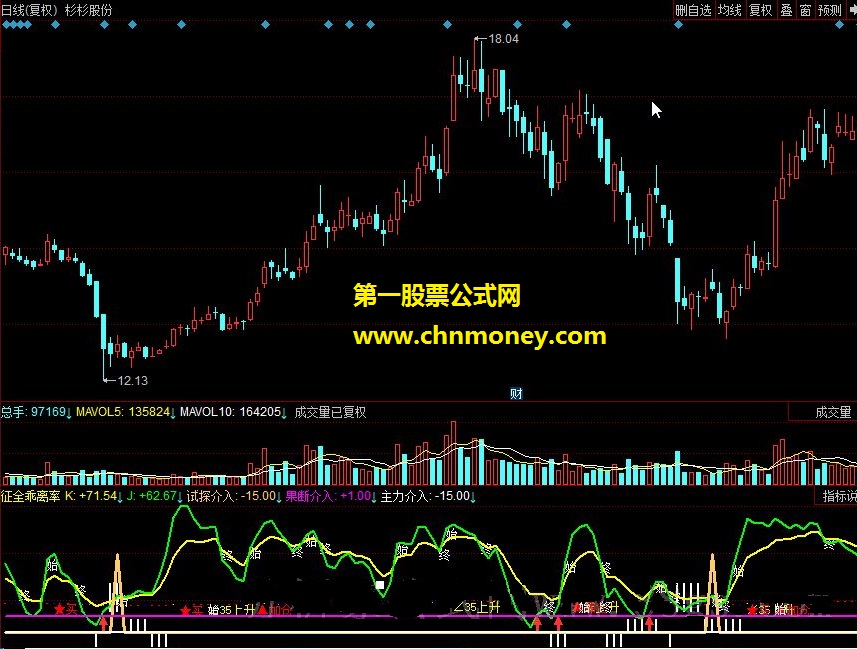This screenshot has height=649, width=857.
Task: Click the down arrow after MAVOL5 135824
Action: (x=173, y=413)
